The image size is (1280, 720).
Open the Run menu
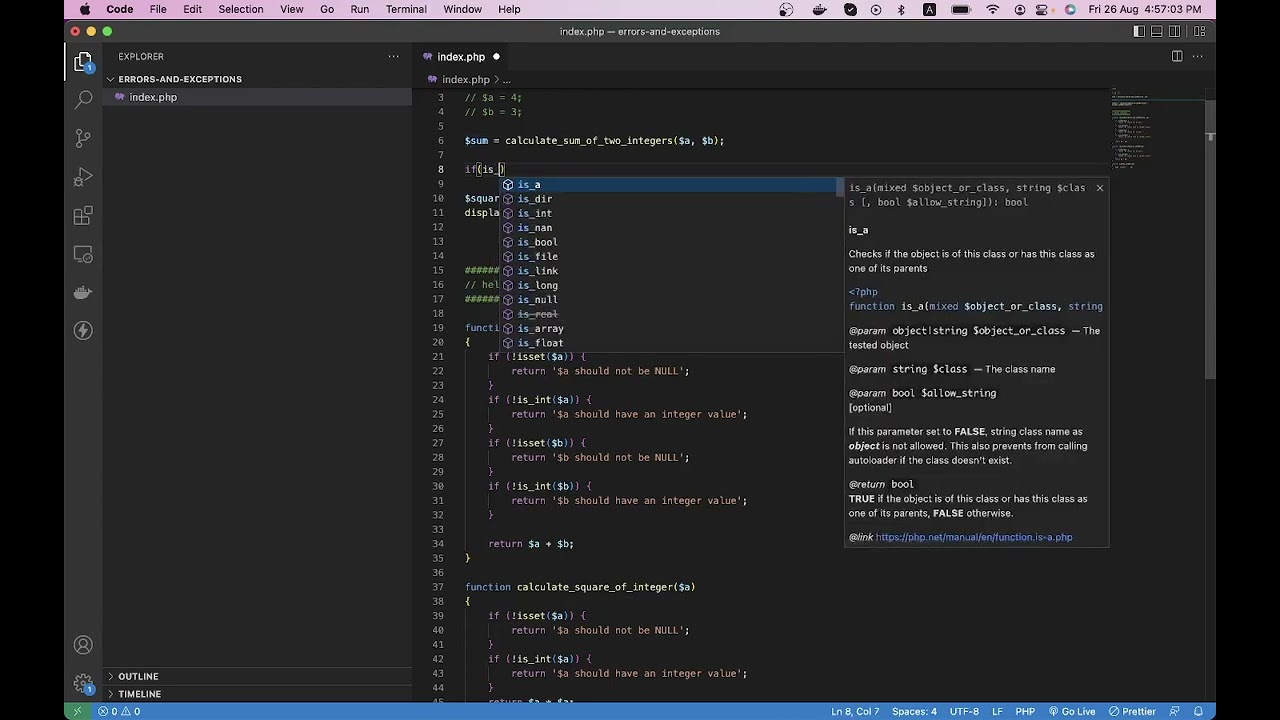coord(360,9)
